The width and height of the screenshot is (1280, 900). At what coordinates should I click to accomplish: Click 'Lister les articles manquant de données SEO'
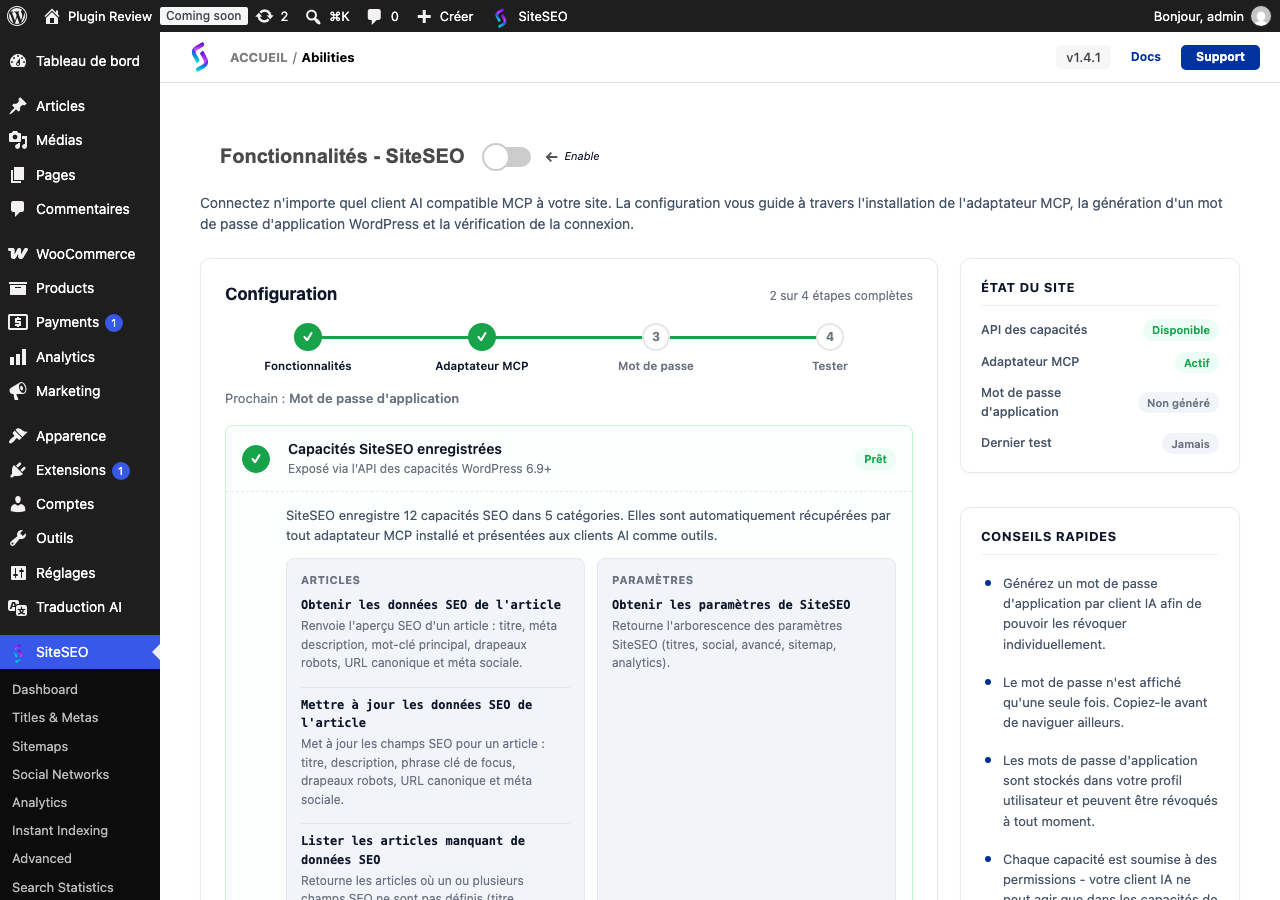(413, 849)
